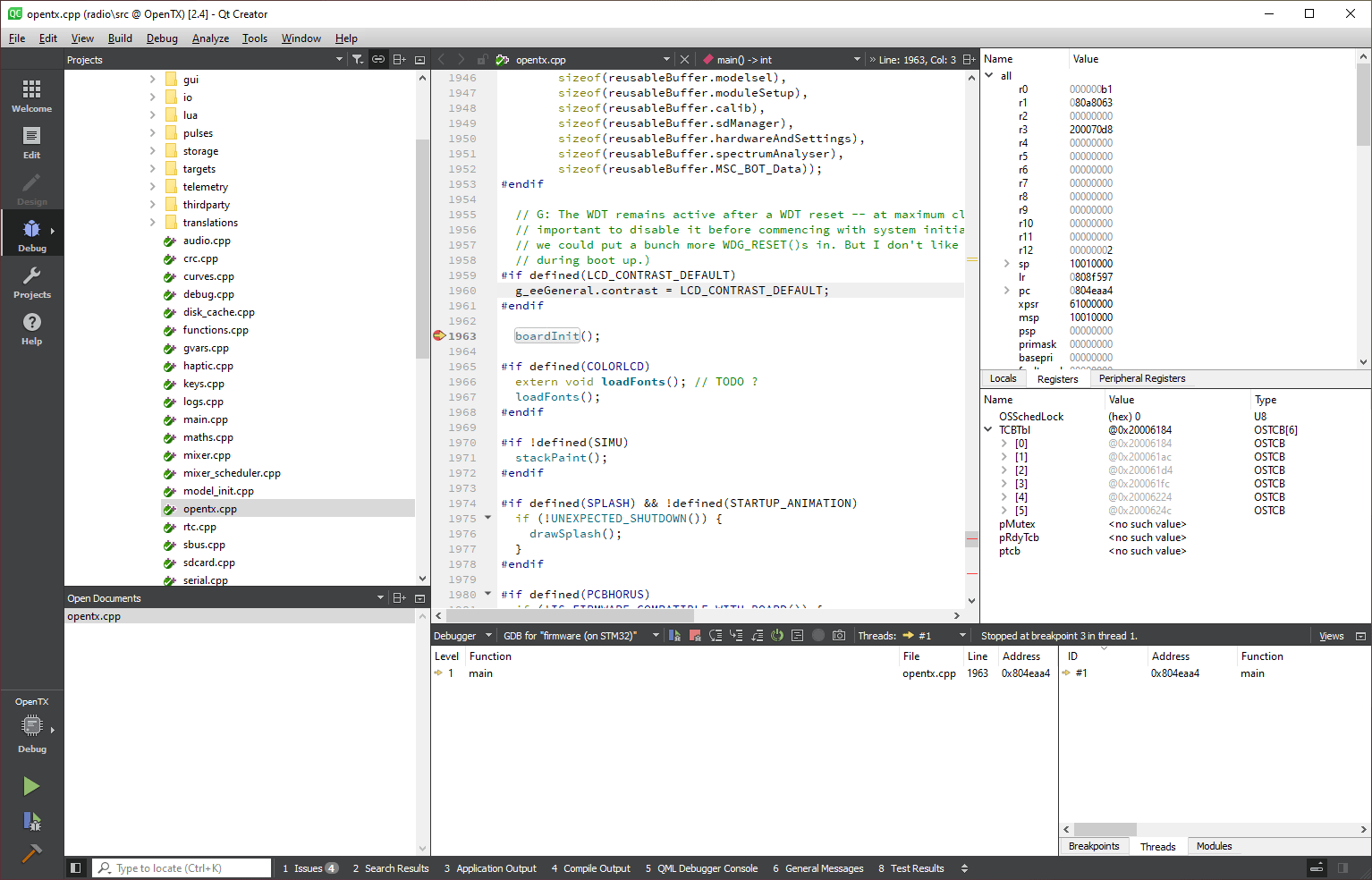
Task: Toggle the UNEXPECTED_SHUTDOWN code fold at line 1975
Action: (x=487, y=517)
